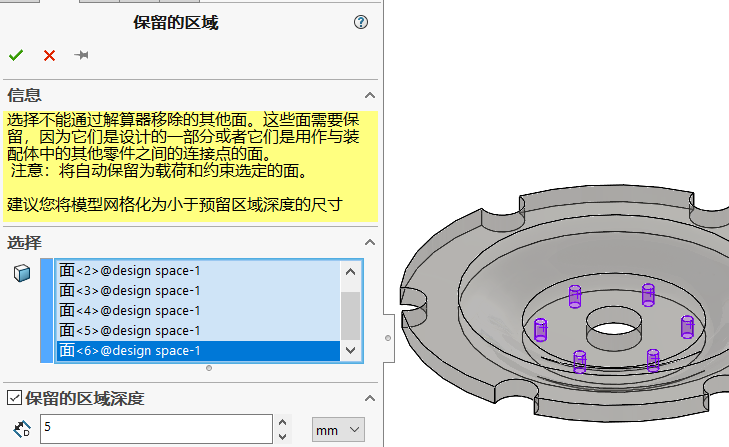
Task: Select 面<3>@design space-1 in list
Action: click(198, 290)
